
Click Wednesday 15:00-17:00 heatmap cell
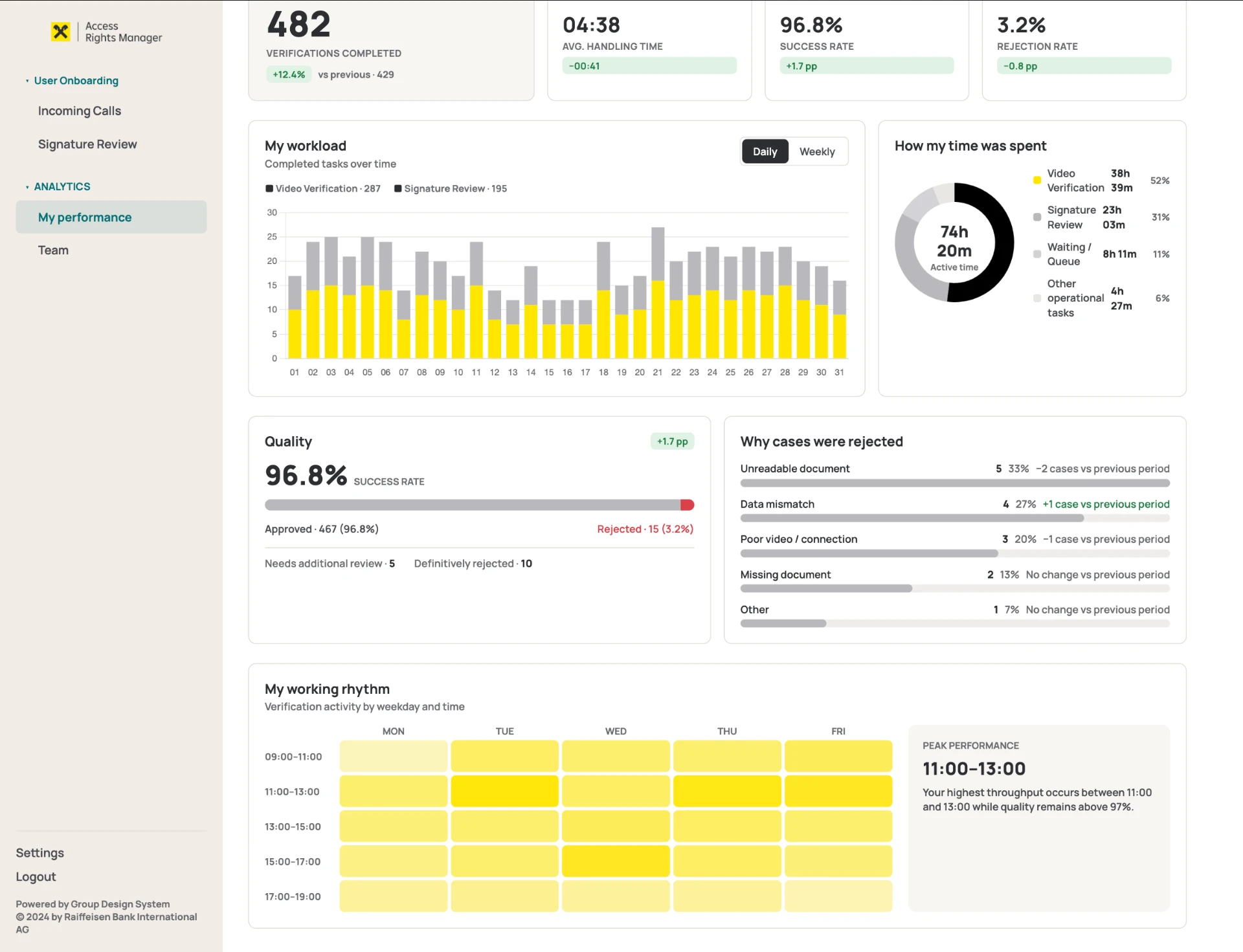click(616, 861)
